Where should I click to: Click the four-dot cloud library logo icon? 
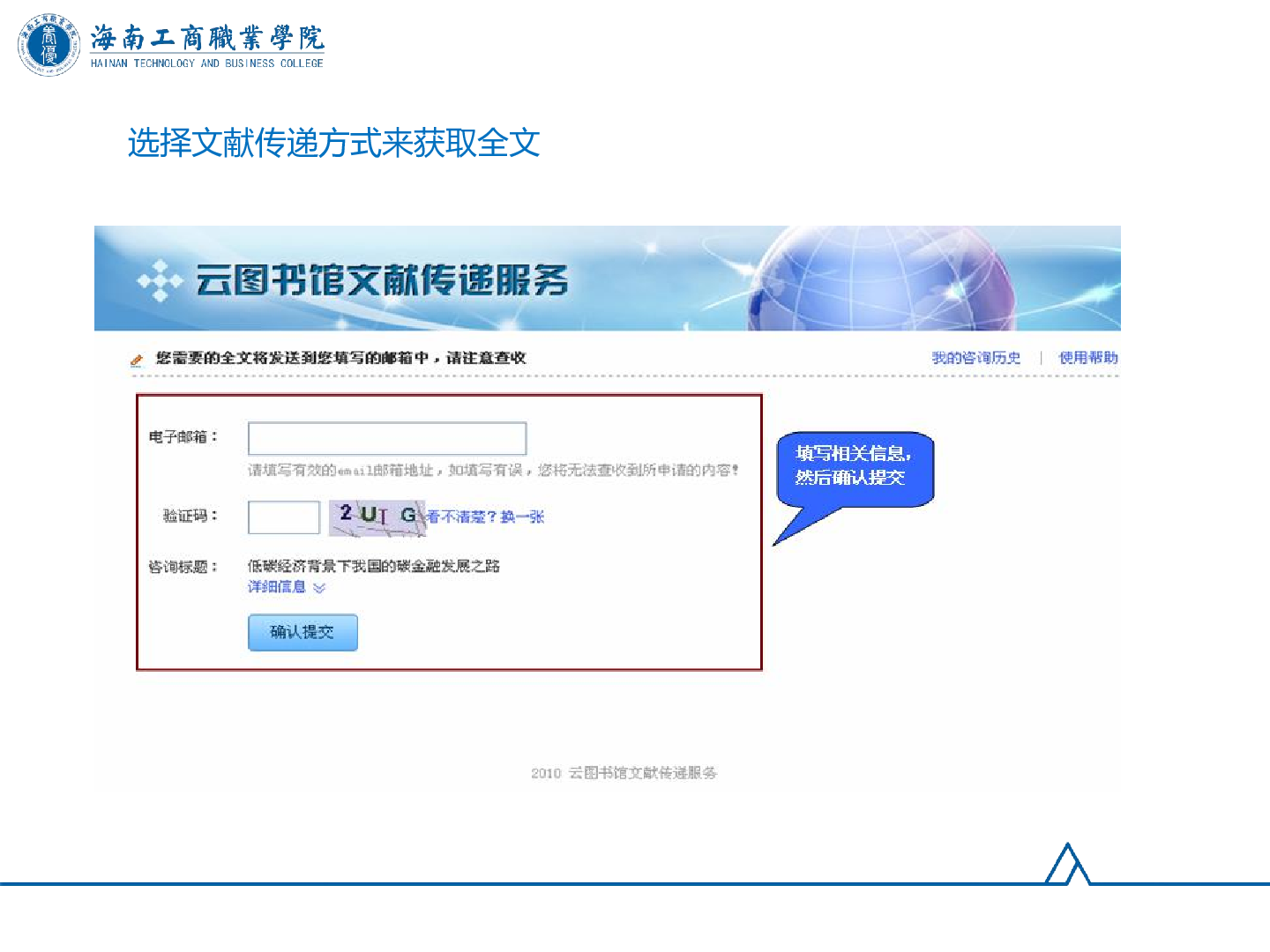point(160,281)
